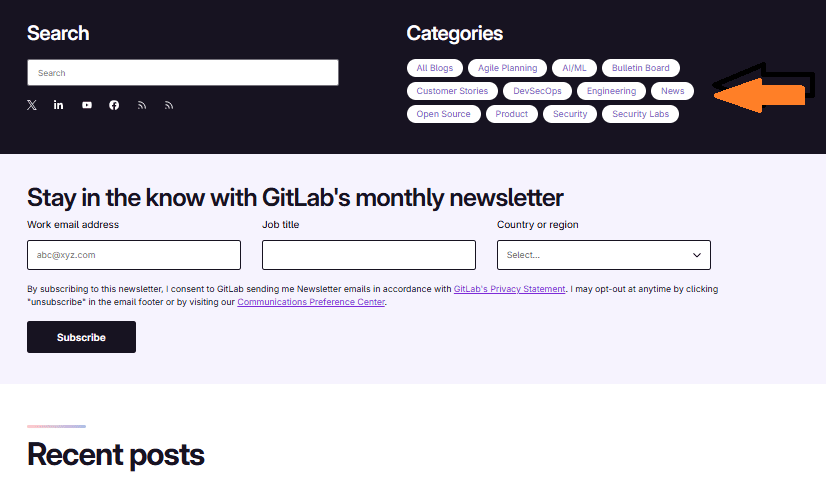826x483 pixels.
Task: Select the DevSecOps category tag
Action: pos(537,91)
